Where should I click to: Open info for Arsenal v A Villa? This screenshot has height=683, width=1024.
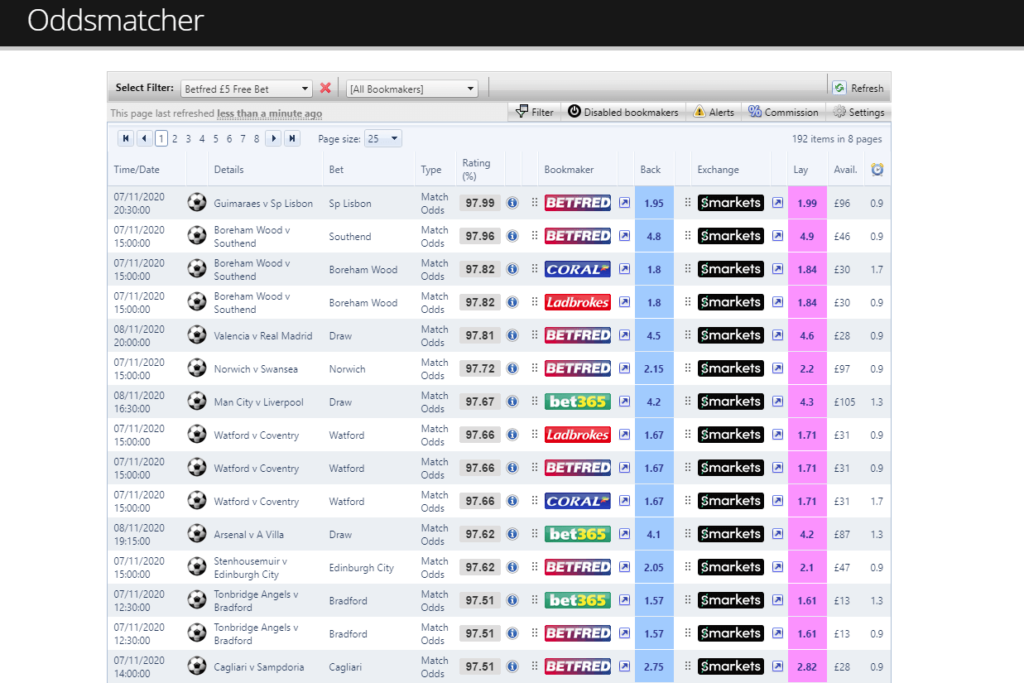513,534
